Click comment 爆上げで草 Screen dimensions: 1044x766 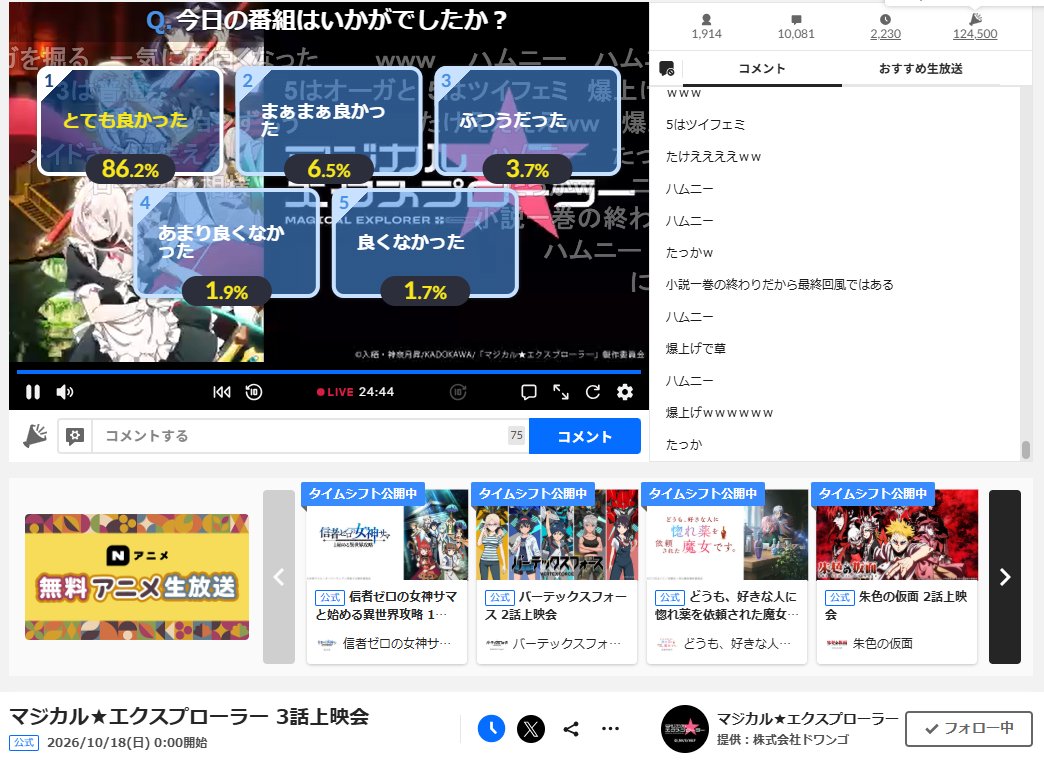click(696, 349)
